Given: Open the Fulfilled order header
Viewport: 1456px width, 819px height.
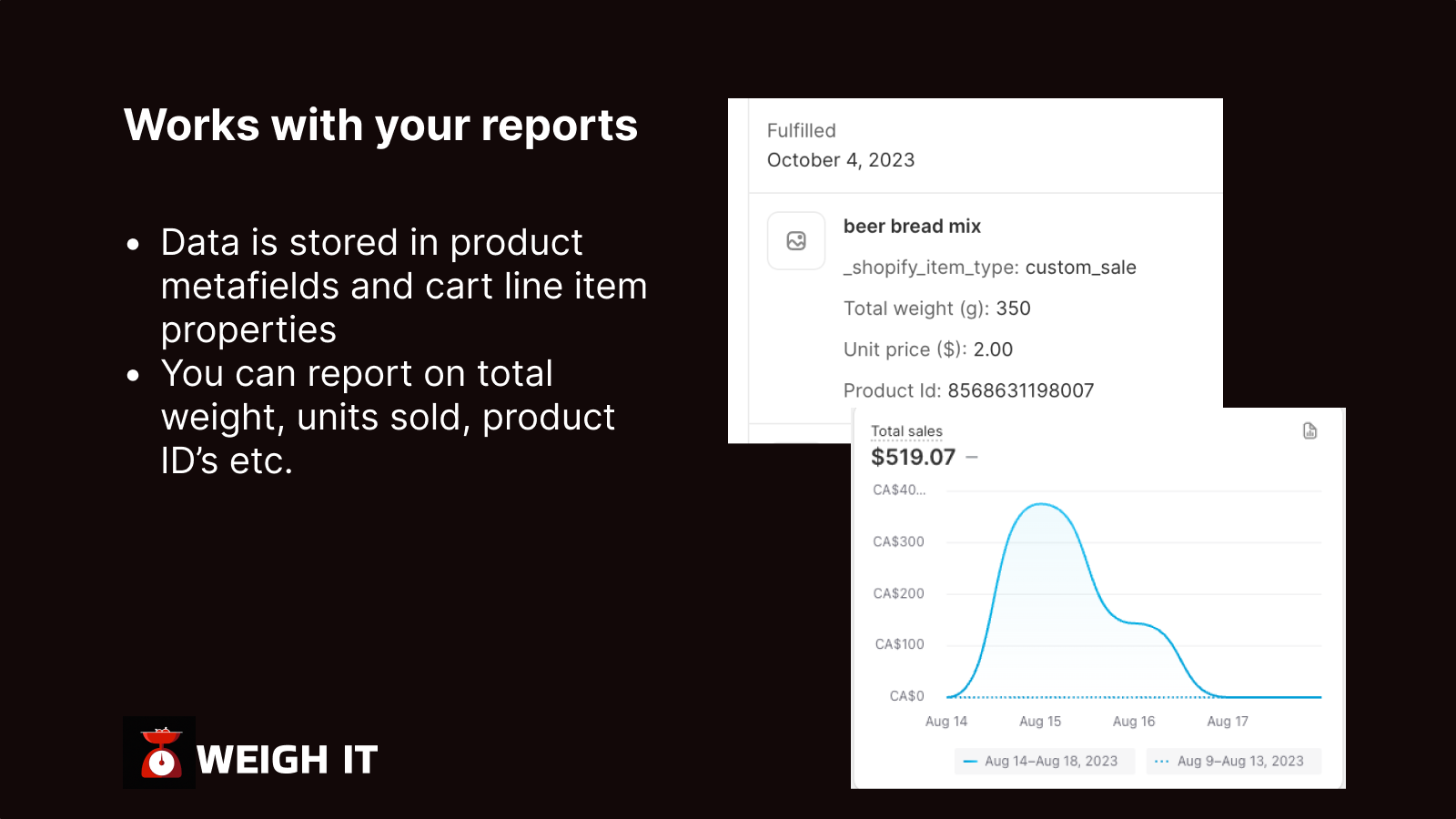Looking at the screenshot, I should pos(801,130).
